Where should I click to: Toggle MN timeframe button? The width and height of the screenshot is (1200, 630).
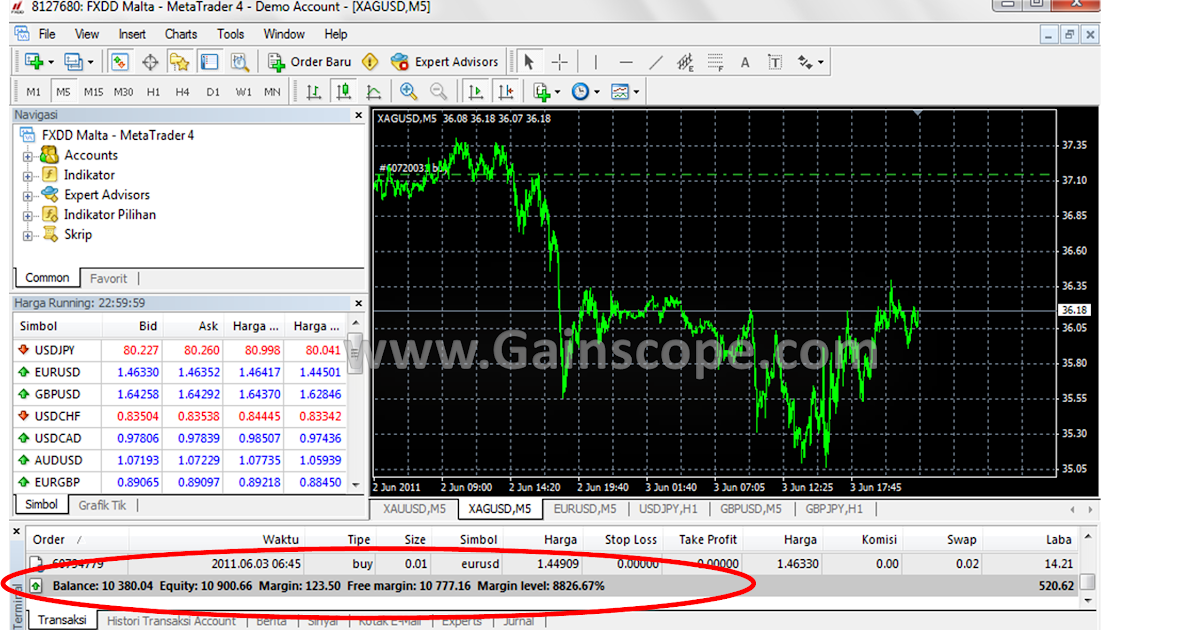[x=272, y=92]
